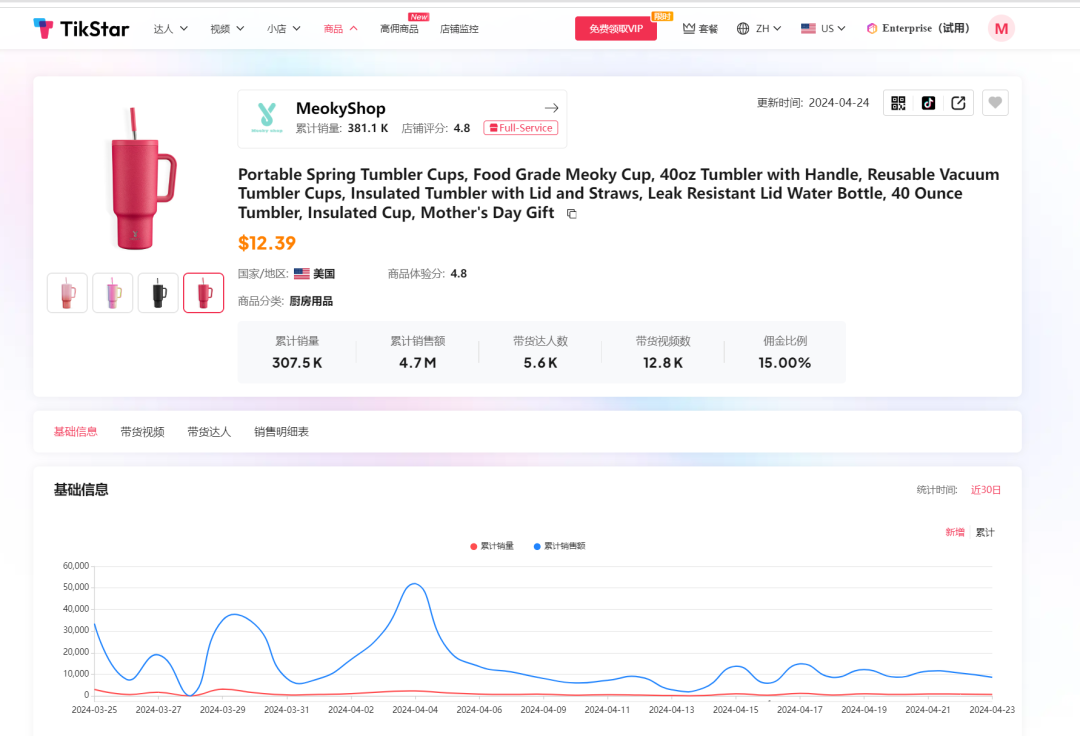Click the crown plan icon

click(x=689, y=28)
